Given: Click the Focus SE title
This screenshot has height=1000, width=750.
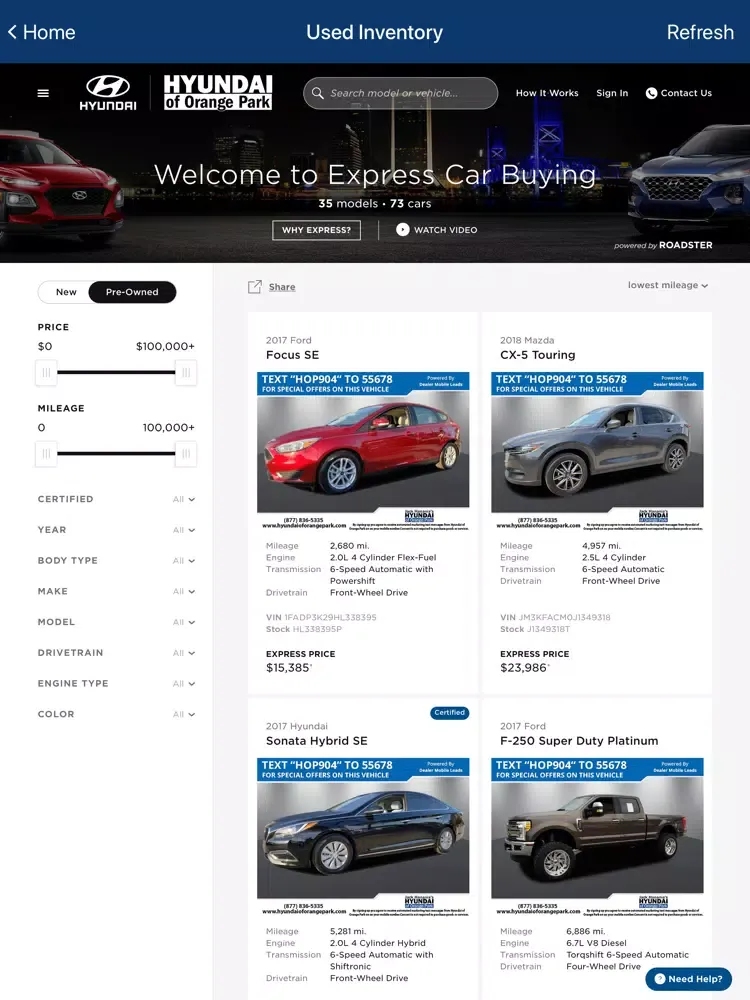Looking at the screenshot, I should (292, 355).
